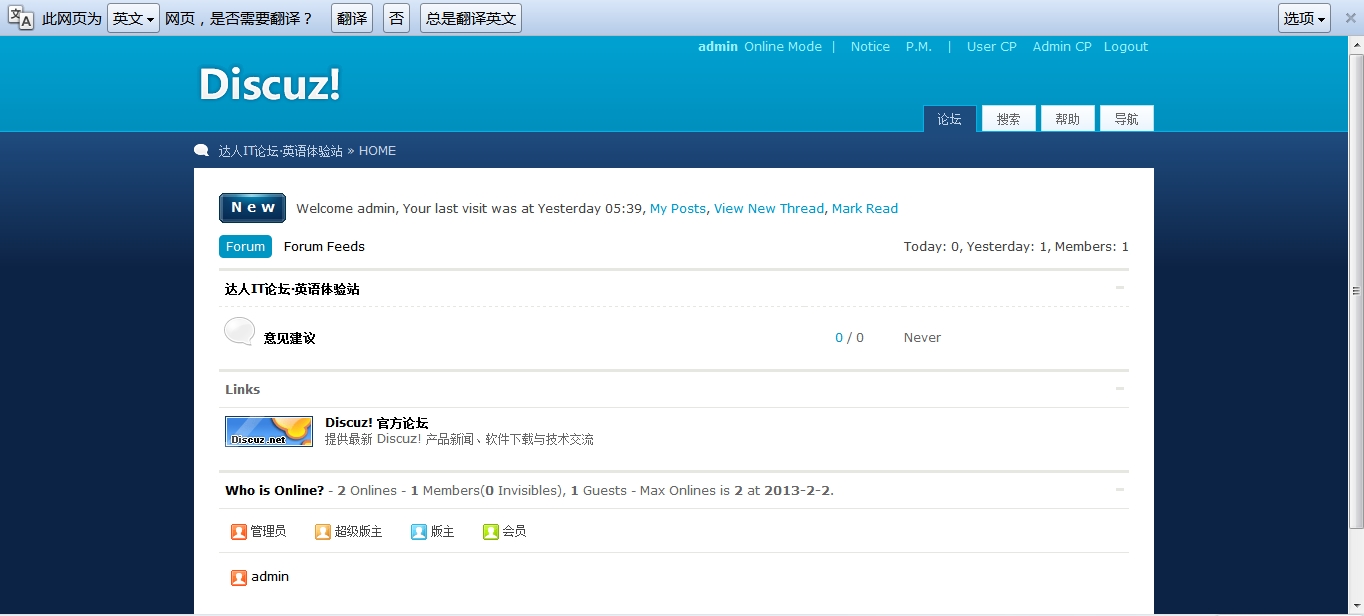The height and width of the screenshot is (616, 1364).
Task: Switch to the 论坛 tab
Action: coord(950,119)
